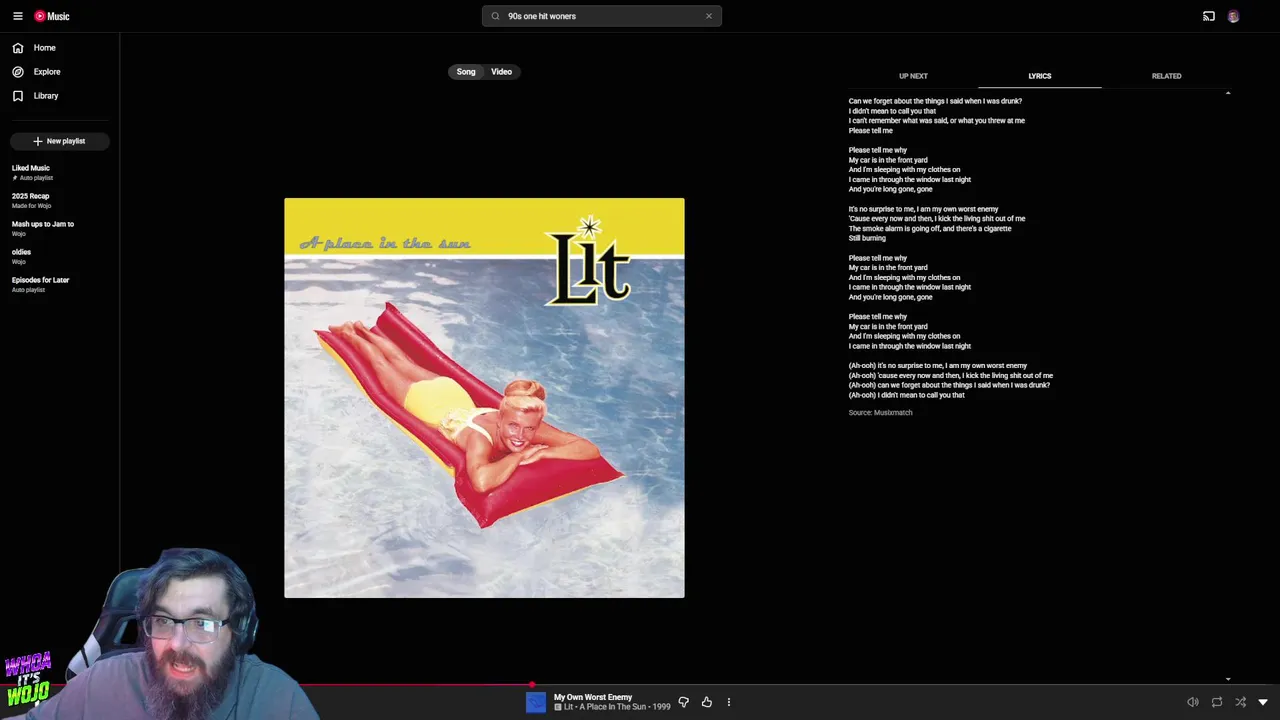Click the search field with 90s query
Image resolution: width=1280 pixels, height=720 pixels.
point(602,16)
